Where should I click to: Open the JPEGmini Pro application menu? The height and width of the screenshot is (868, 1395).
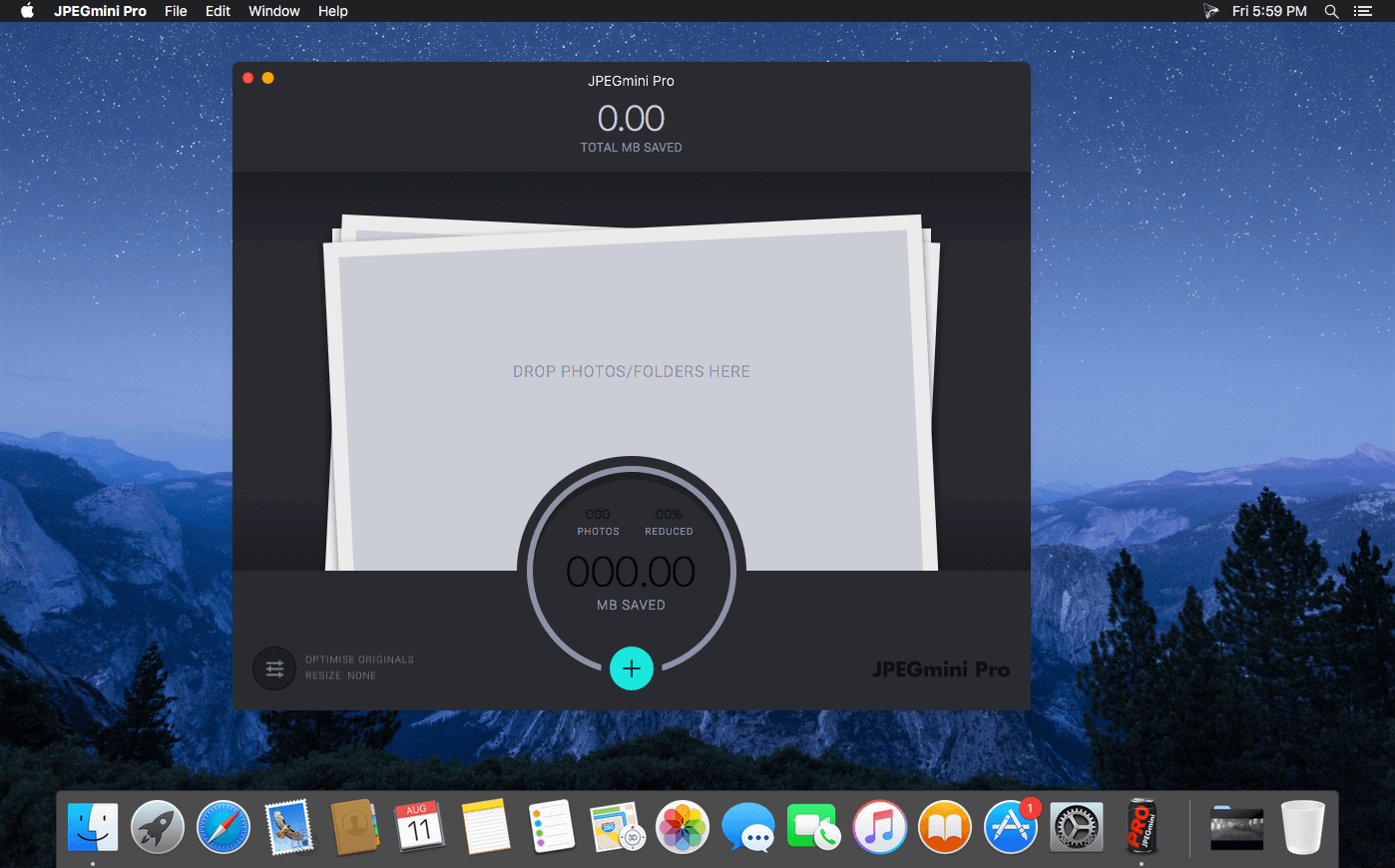[100, 11]
